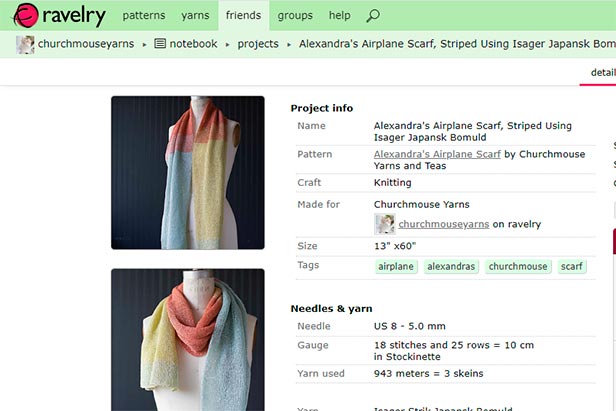616x411 pixels.
Task: Open the second wrapped scarf photo
Action: (188, 340)
